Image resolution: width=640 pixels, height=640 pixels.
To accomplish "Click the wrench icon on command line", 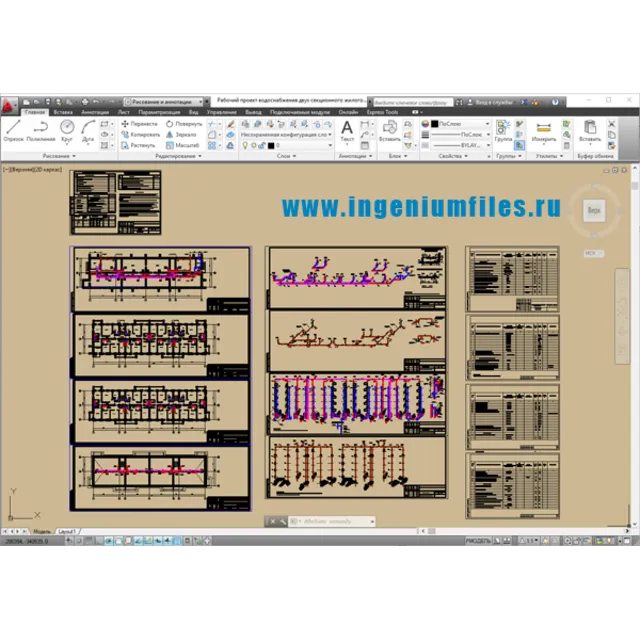I will click(x=282, y=521).
